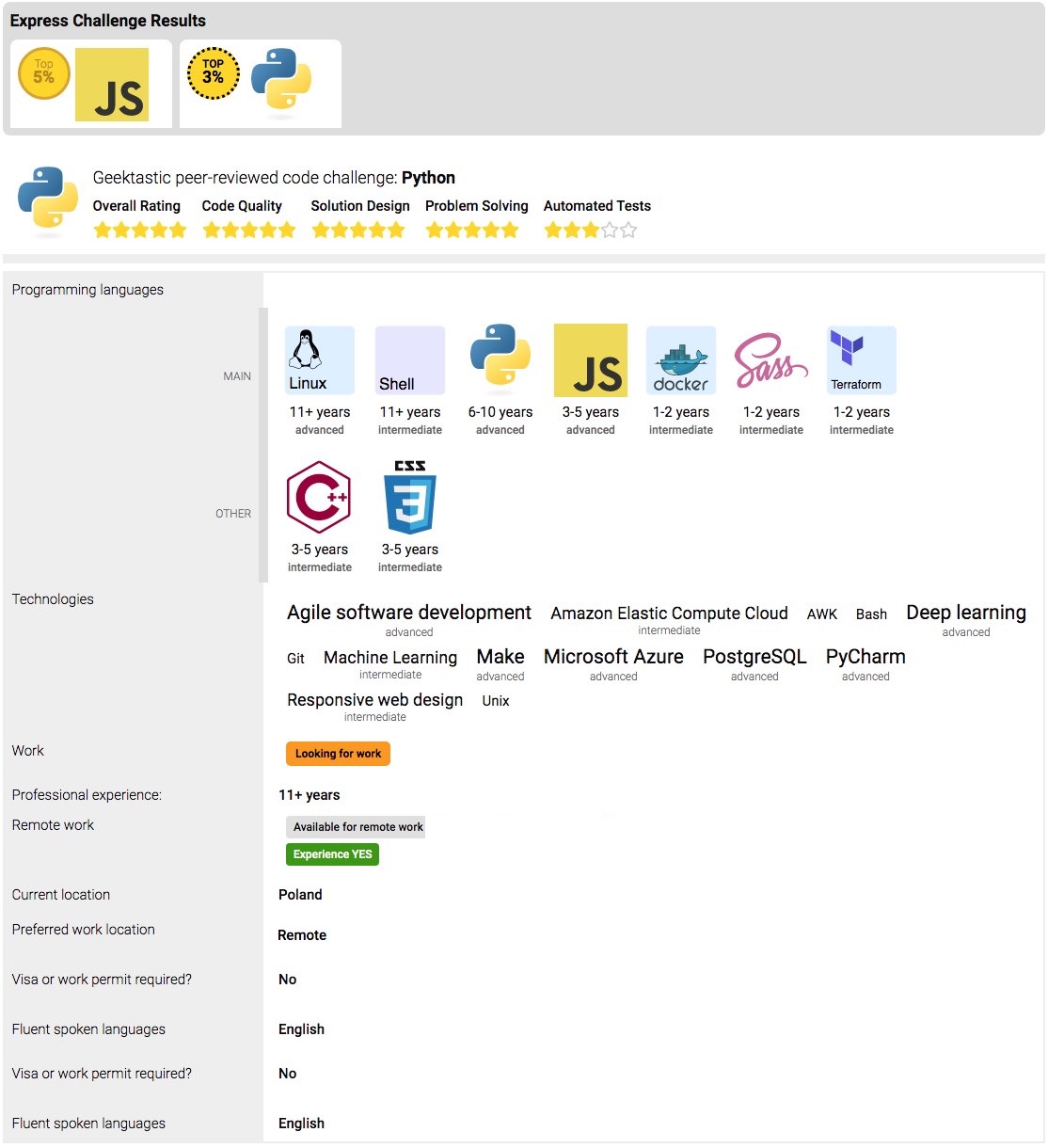This screenshot has height=1148, width=1048.
Task: Click the Make technology tag
Action: click(500, 657)
